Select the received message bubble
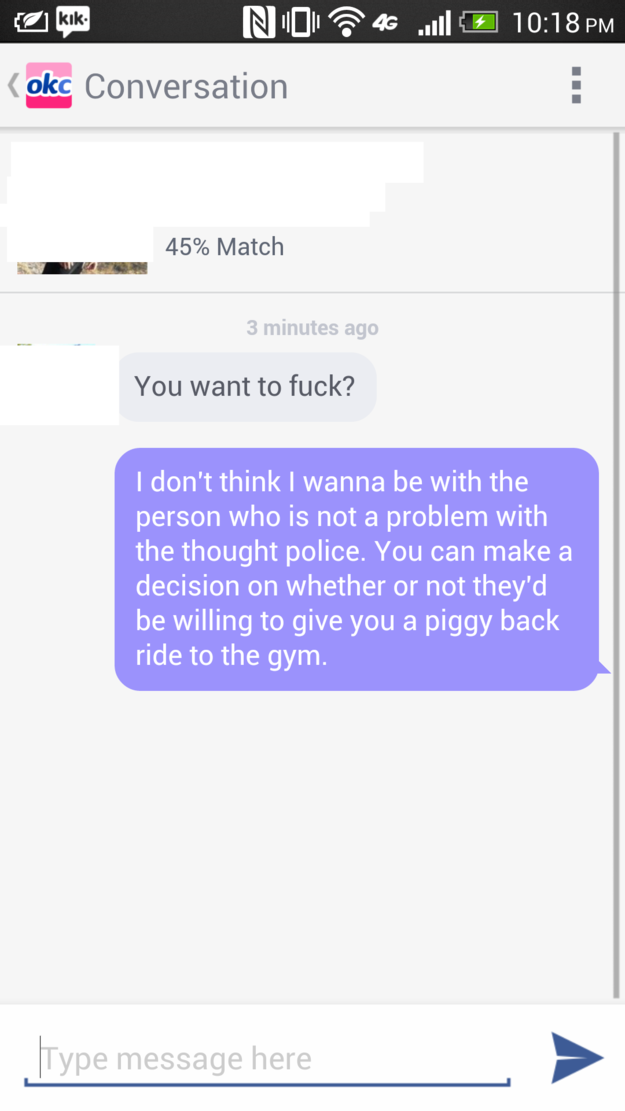The height and width of the screenshot is (1111, 625). click(x=247, y=387)
